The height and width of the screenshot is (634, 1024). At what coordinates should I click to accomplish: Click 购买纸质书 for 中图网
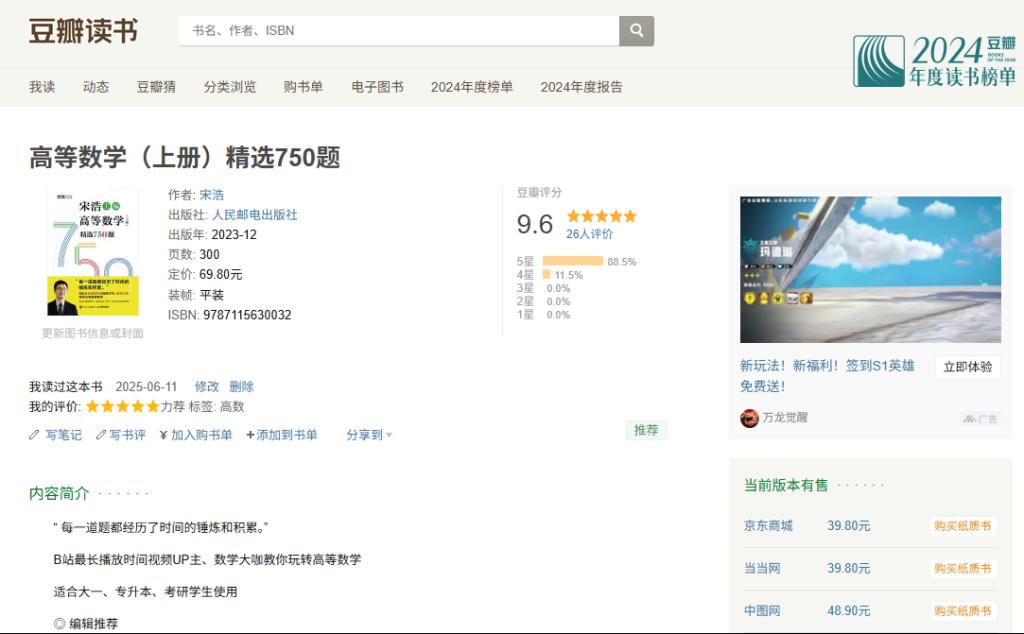click(963, 611)
